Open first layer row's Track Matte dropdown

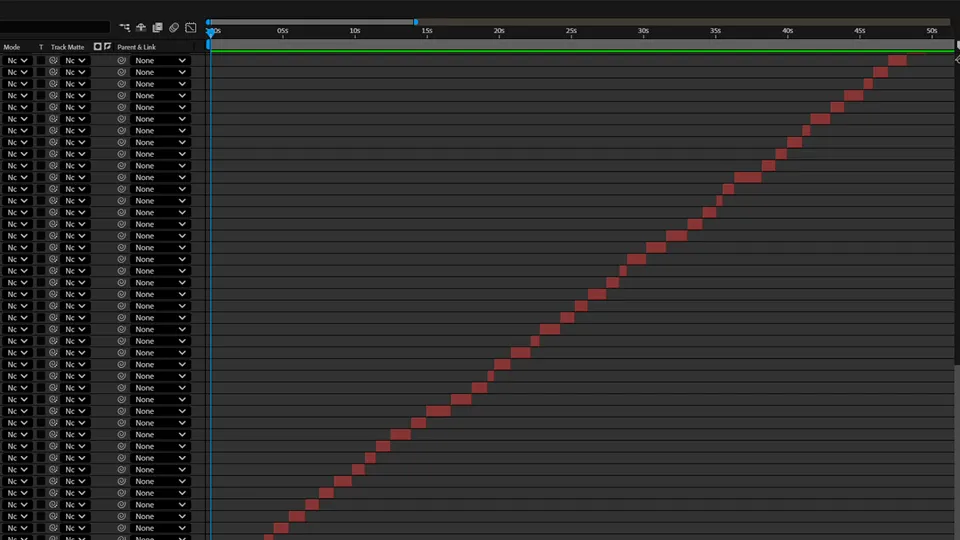tap(75, 61)
